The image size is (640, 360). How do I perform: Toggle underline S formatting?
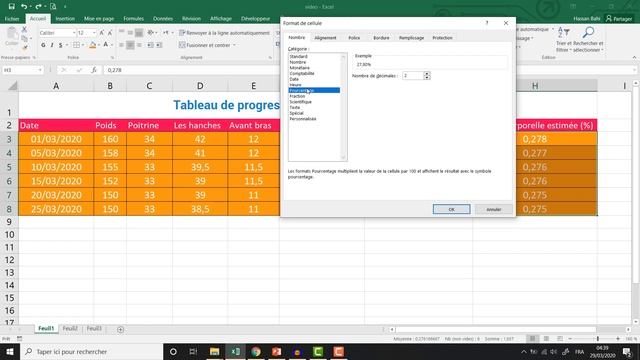click(60, 45)
